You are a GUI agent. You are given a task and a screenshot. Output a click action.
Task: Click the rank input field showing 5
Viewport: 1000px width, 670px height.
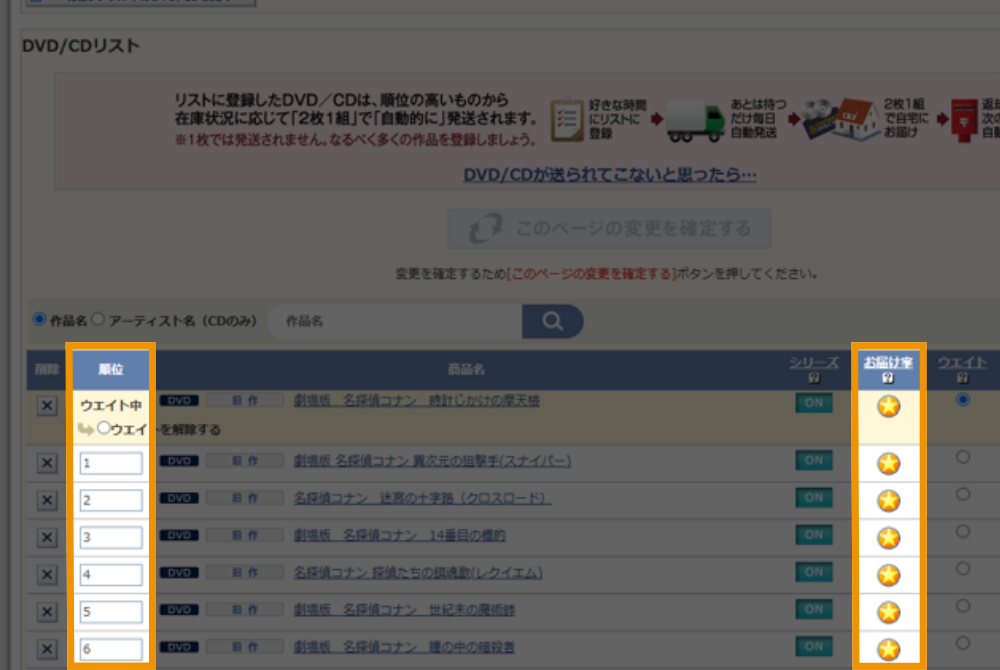tap(111, 612)
